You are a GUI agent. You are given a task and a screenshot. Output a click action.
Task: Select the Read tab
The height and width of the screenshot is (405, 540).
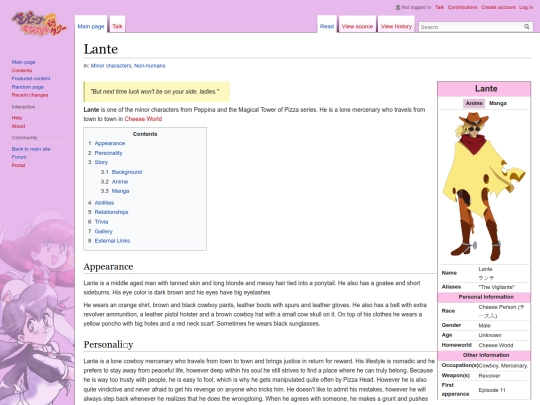[x=327, y=27]
